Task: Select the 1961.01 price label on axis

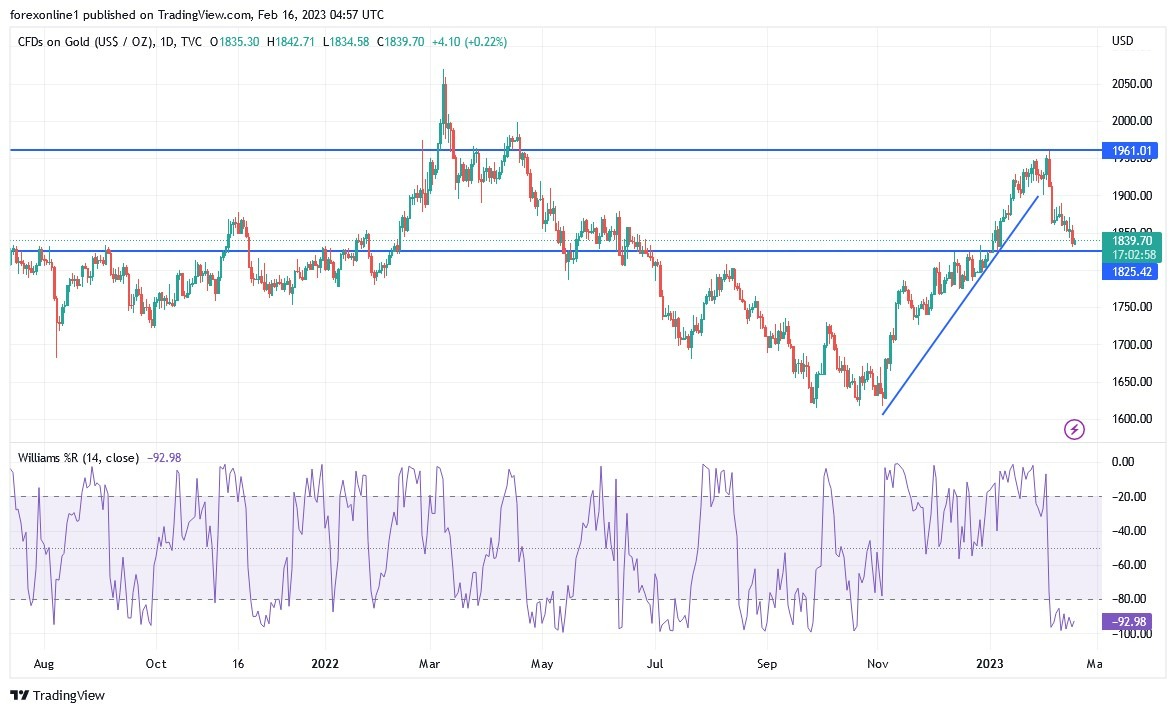Action: (x=1129, y=150)
